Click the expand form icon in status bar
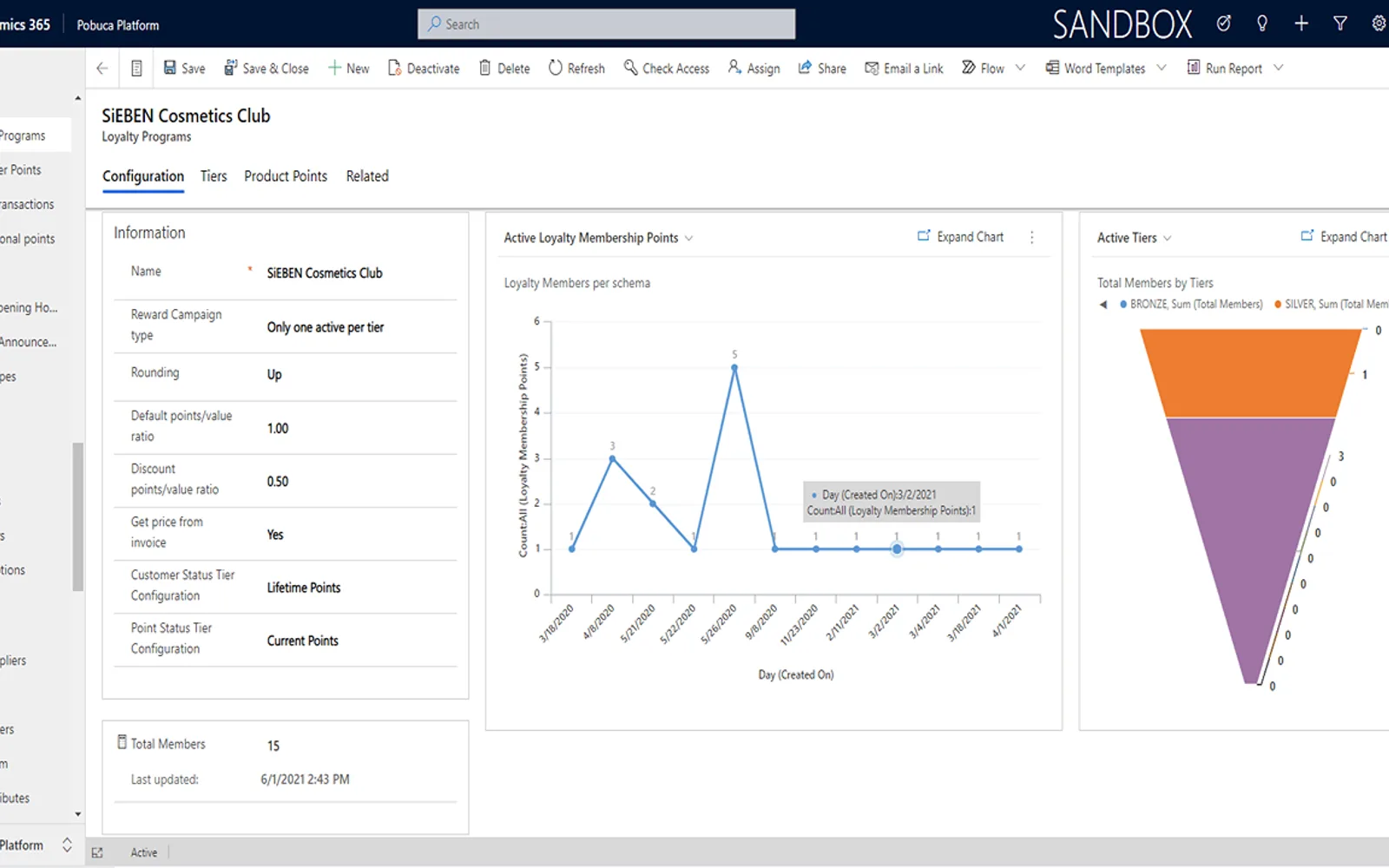Screen dimensions: 1389x868 97,853
